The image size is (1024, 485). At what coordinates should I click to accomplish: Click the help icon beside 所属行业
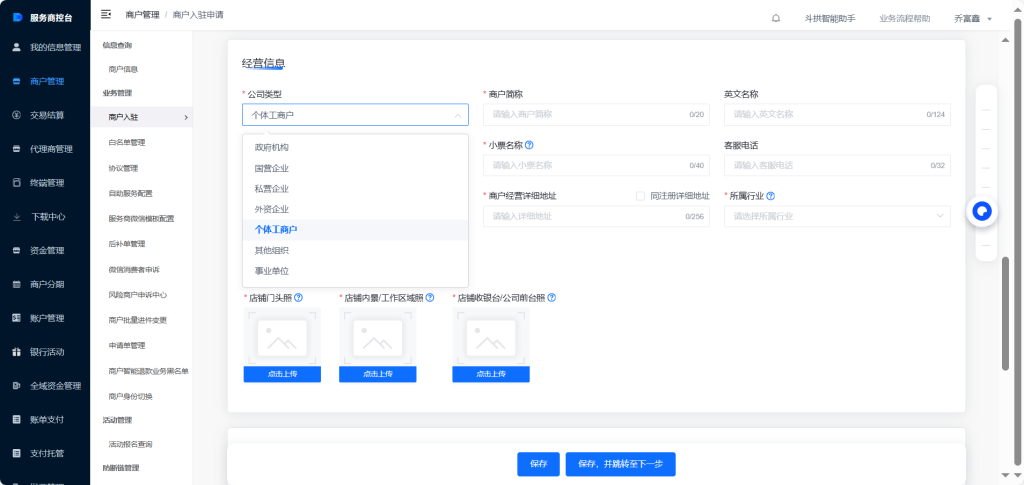pyautogui.click(x=771, y=196)
